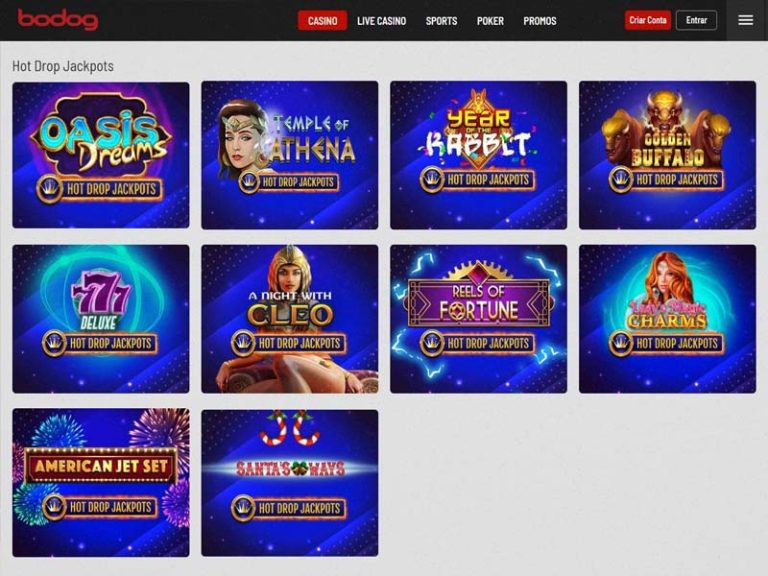Play 777 Deluxe slot game
Viewport: 768px width, 576px height.
[101, 319]
